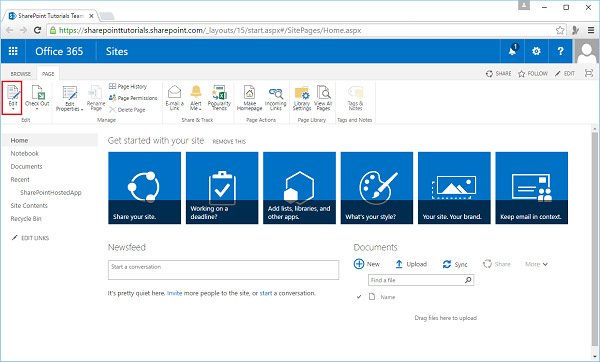Click the Focus on Content icon
Screen dimensions: 600x362
[589, 73]
